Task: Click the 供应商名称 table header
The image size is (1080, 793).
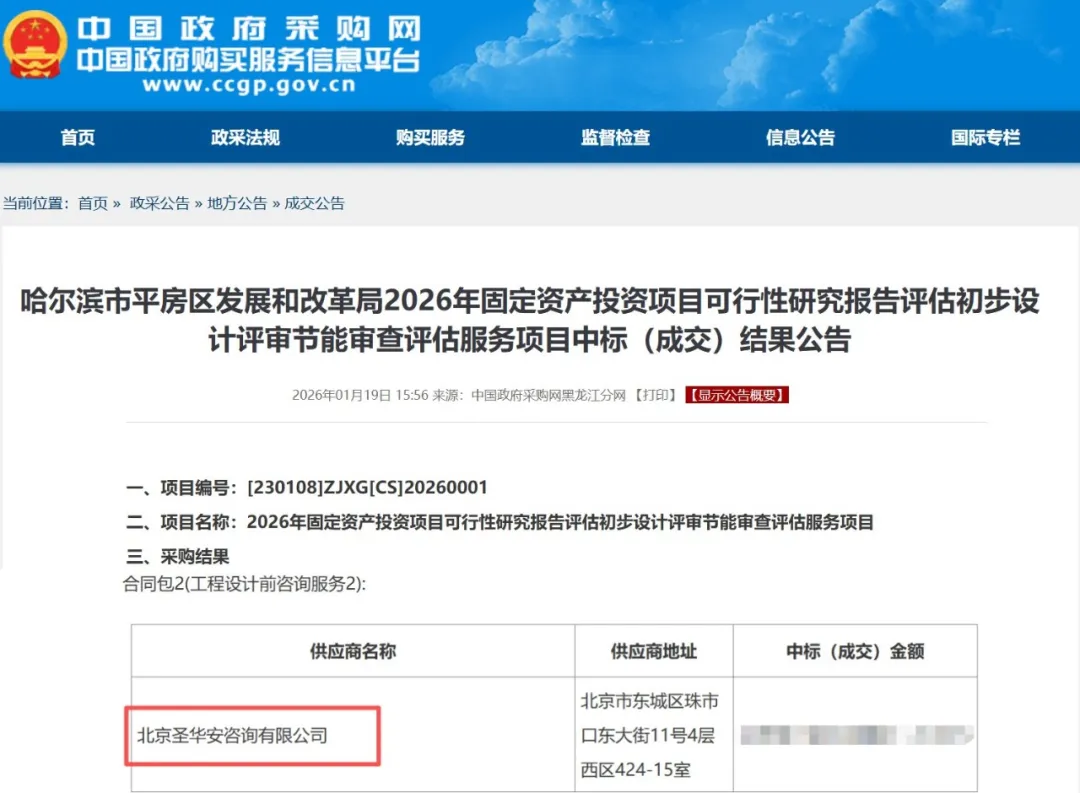Action: [352, 651]
